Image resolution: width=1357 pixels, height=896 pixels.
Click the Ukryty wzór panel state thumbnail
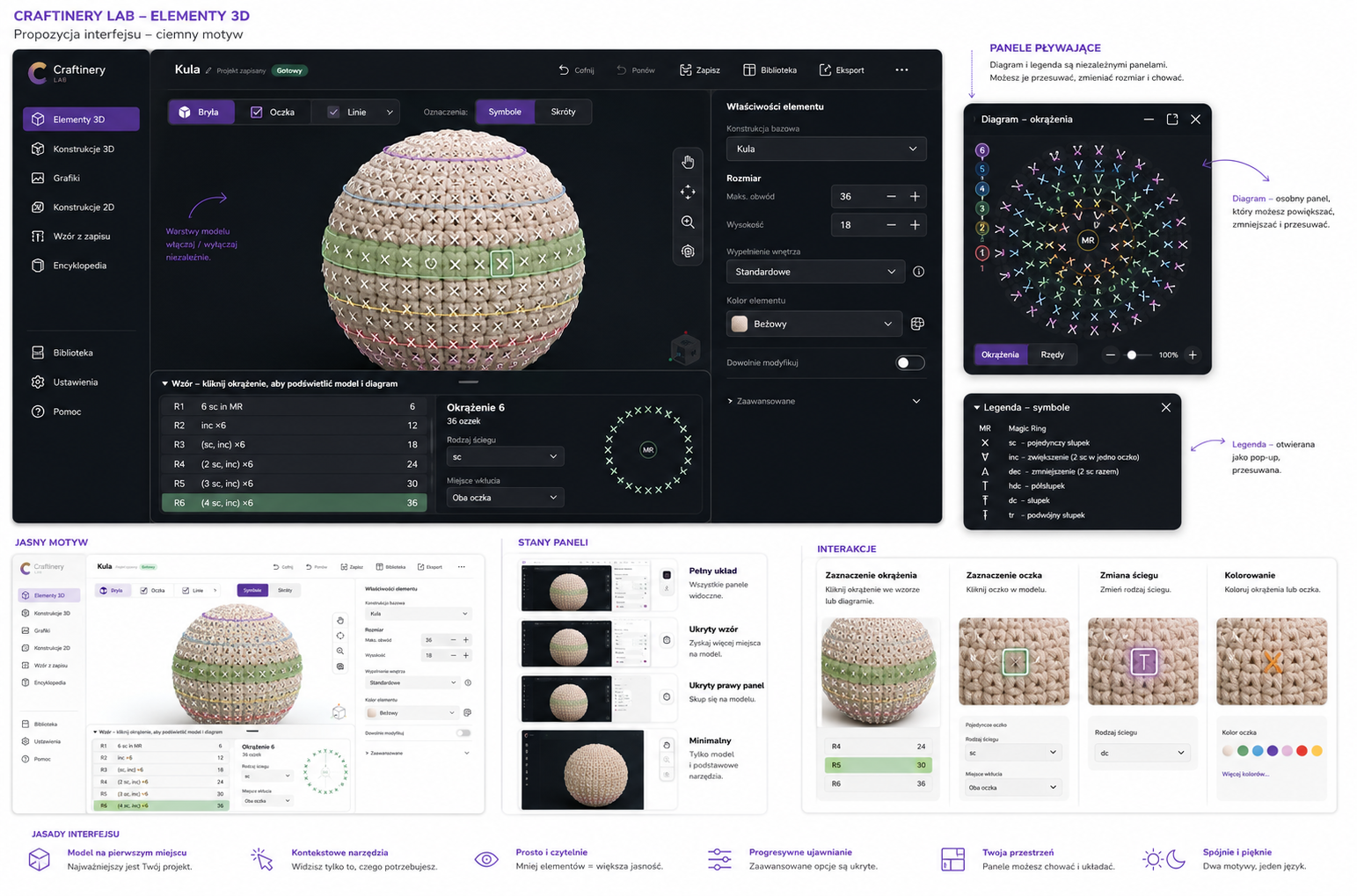click(566, 644)
